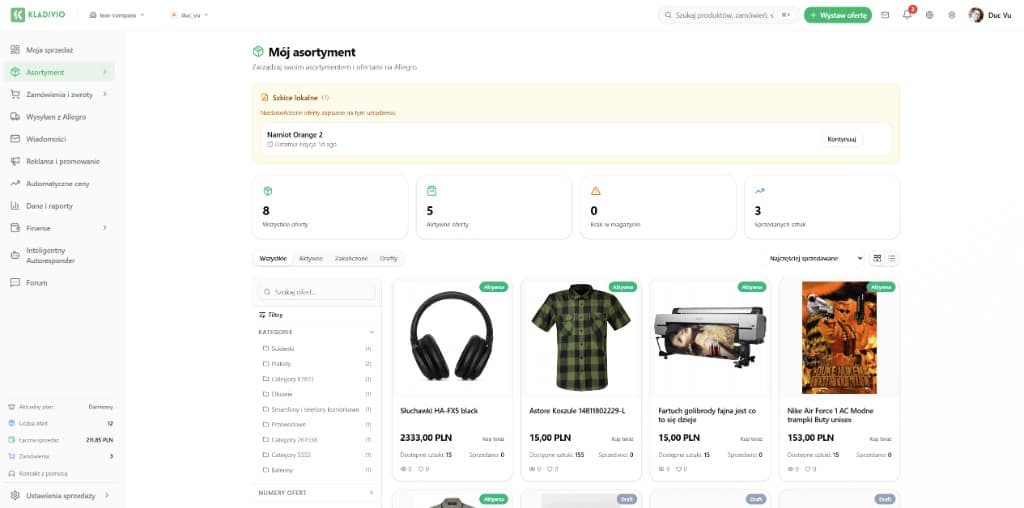Click Kontynuuj for Namiot Orange 2 draft
1024x508 pixels.
click(x=843, y=139)
